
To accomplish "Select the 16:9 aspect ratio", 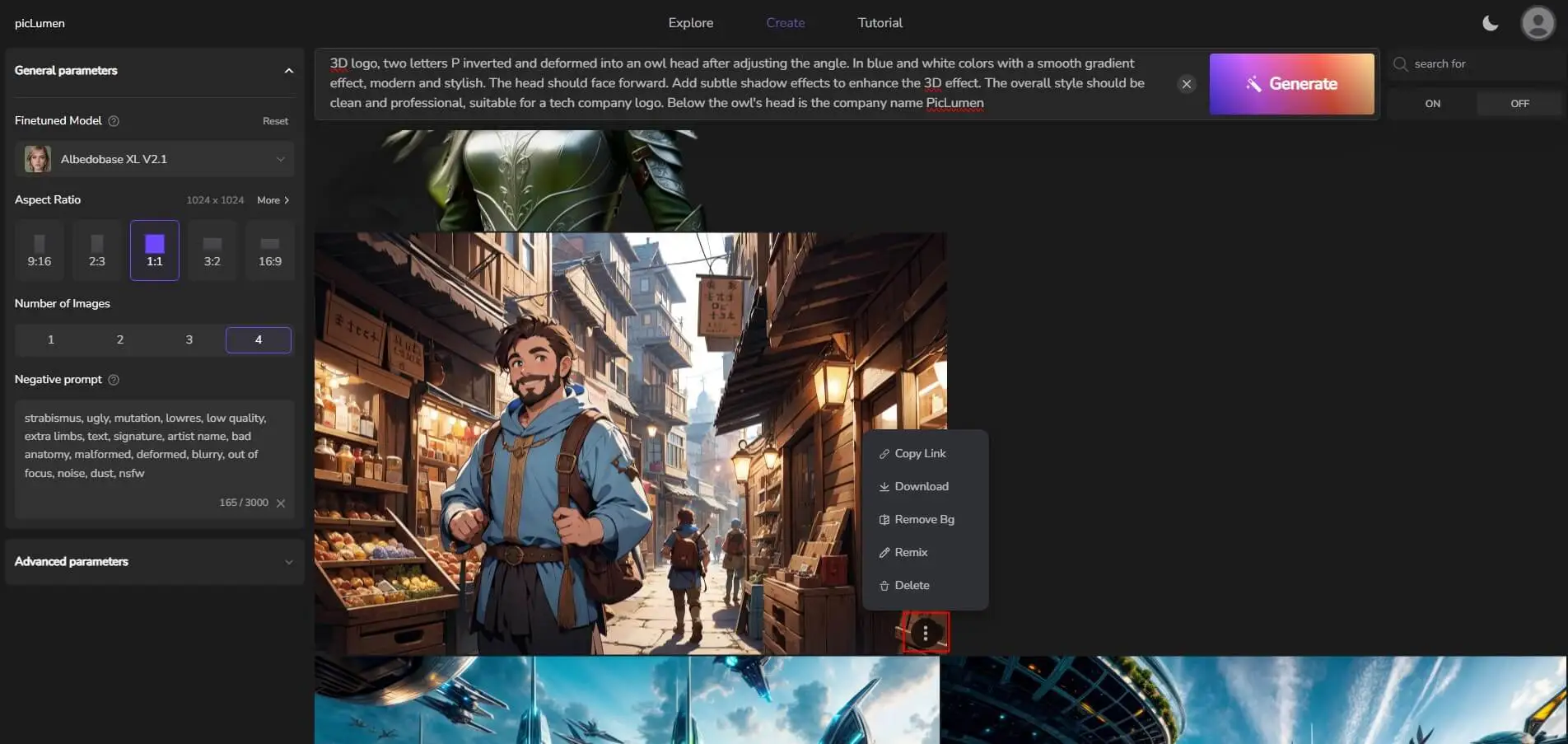I will pos(269,251).
